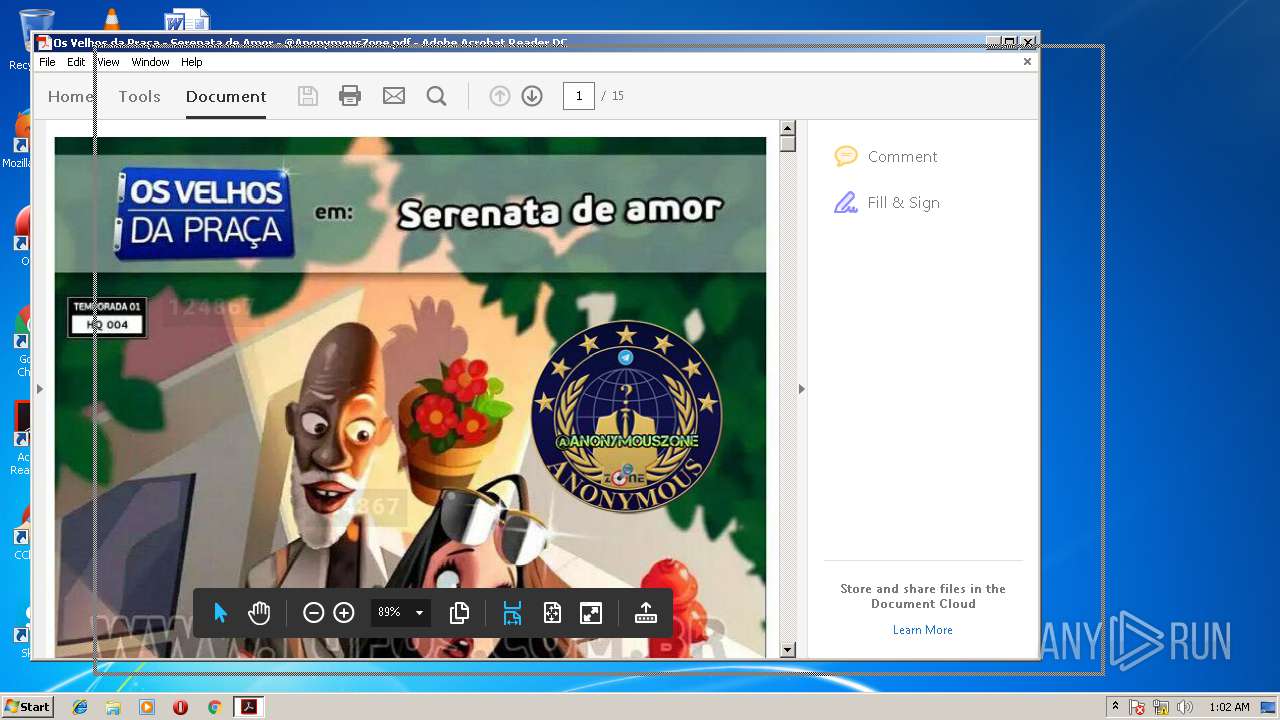Select the arrow selection tool
This screenshot has width=1280, height=720.
221,613
